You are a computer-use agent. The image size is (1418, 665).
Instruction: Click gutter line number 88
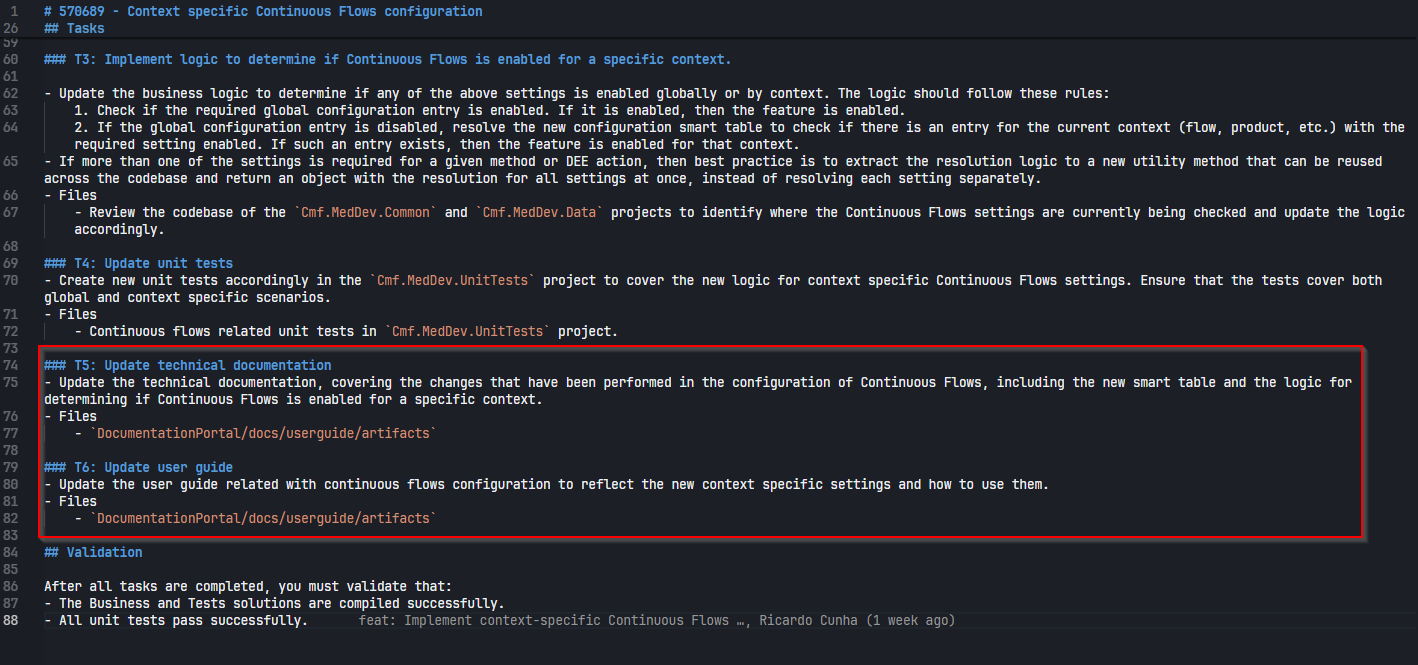tap(11, 620)
